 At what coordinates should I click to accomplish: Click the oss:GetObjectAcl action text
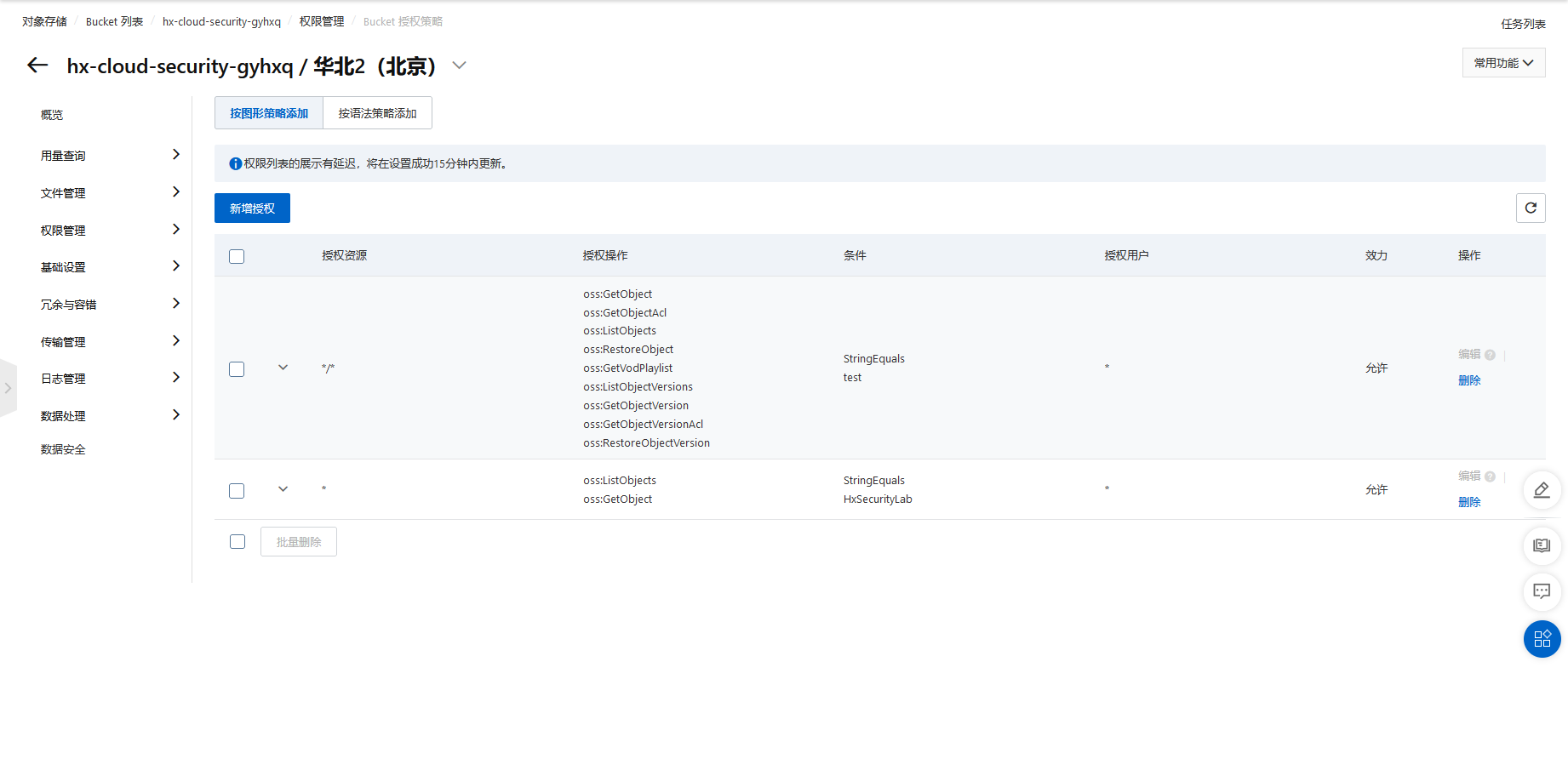coord(625,313)
